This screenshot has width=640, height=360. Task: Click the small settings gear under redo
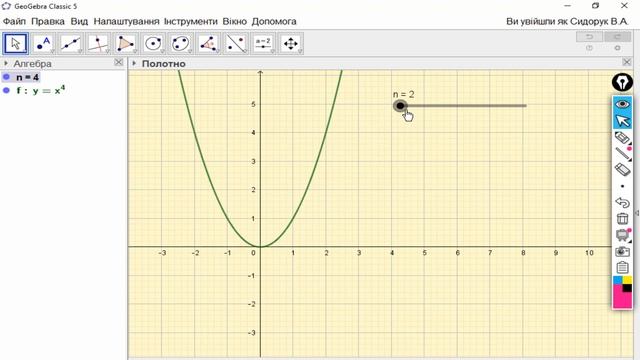(618, 48)
